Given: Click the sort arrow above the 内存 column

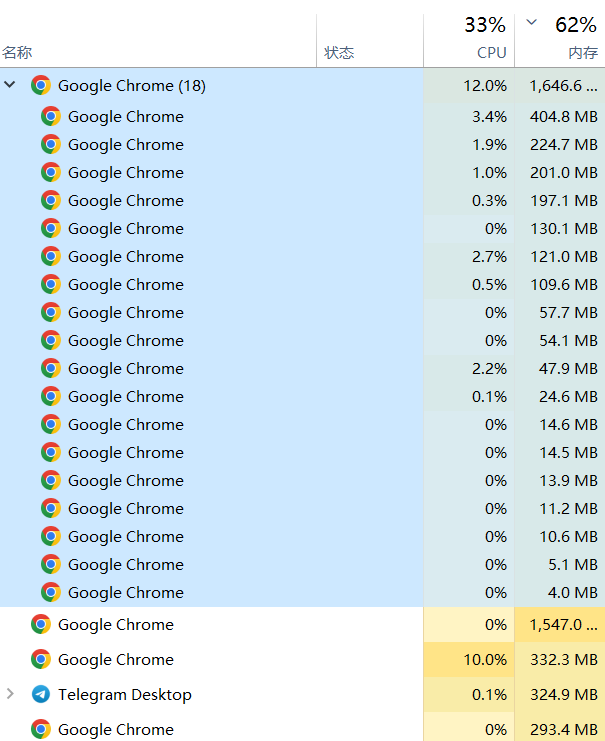Looking at the screenshot, I should pyautogui.click(x=531, y=23).
